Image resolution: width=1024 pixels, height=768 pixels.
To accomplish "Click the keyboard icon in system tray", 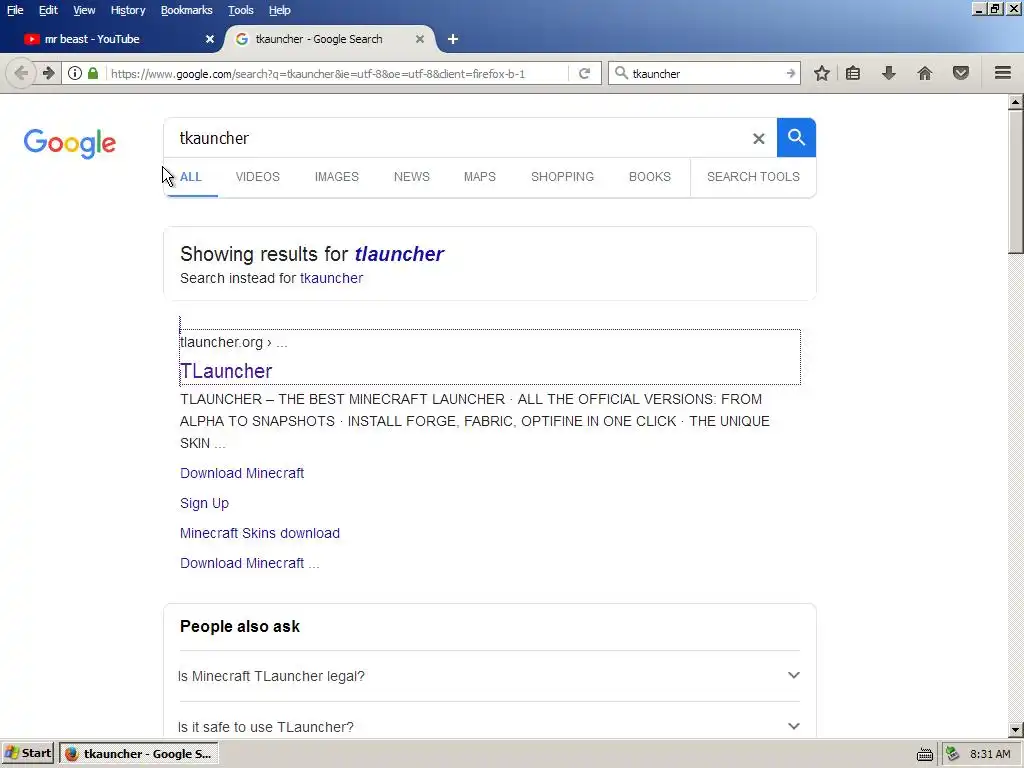I will 925,754.
